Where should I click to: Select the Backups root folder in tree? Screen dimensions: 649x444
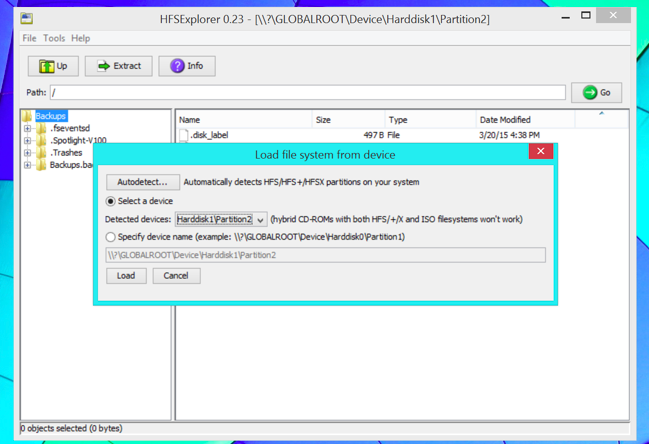(x=50, y=116)
